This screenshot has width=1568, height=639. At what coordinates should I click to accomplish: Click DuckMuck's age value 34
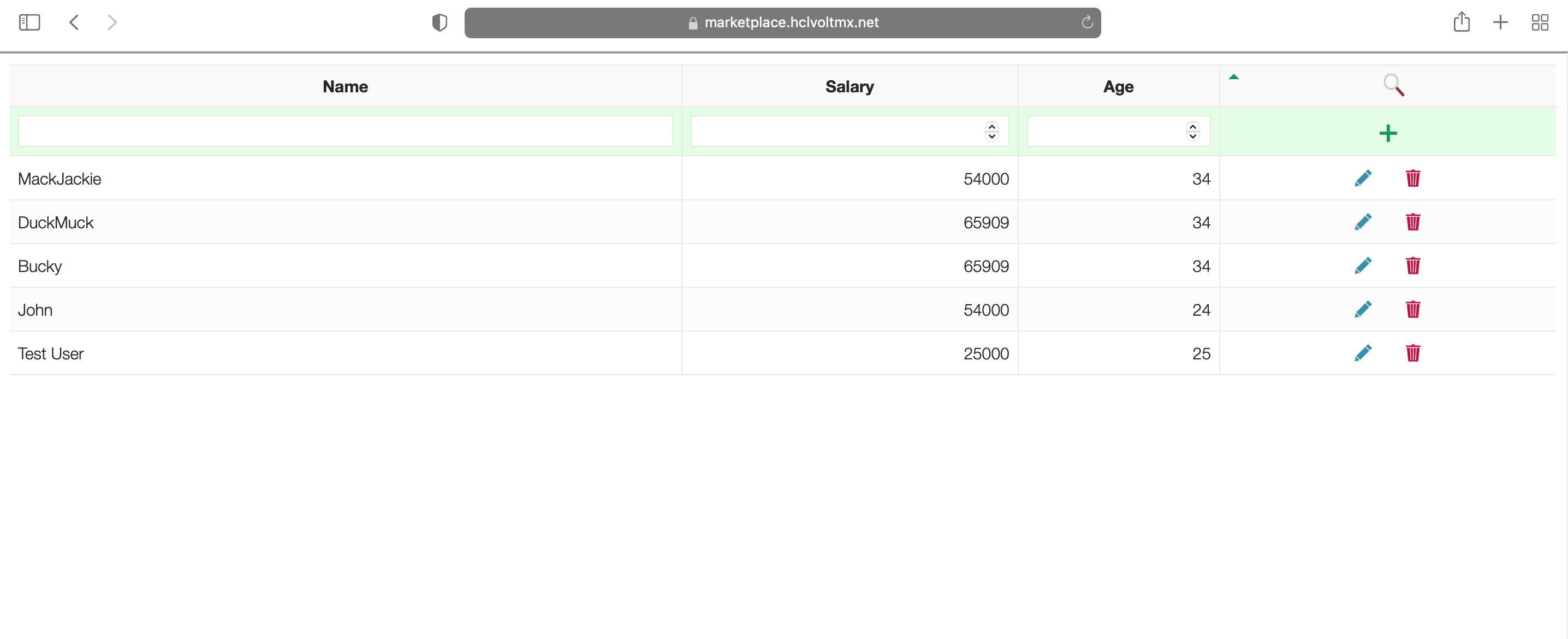pyautogui.click(x=1201, y=223)
